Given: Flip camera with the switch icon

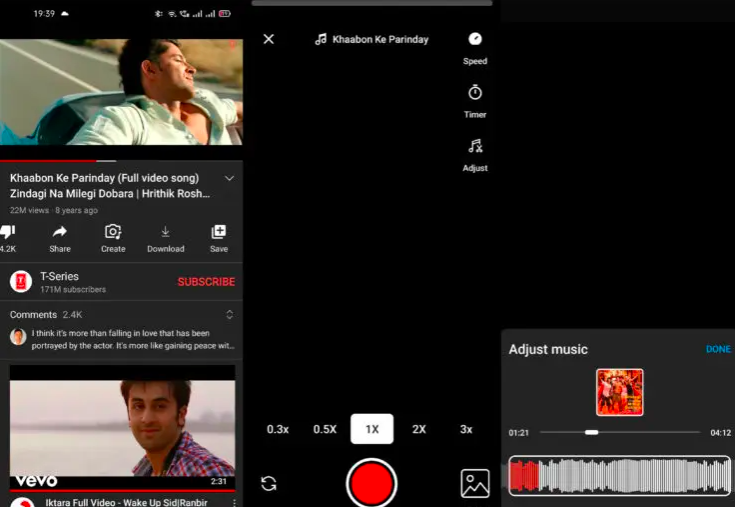Looking at the screenshot, I should click(x=269, y=483).
